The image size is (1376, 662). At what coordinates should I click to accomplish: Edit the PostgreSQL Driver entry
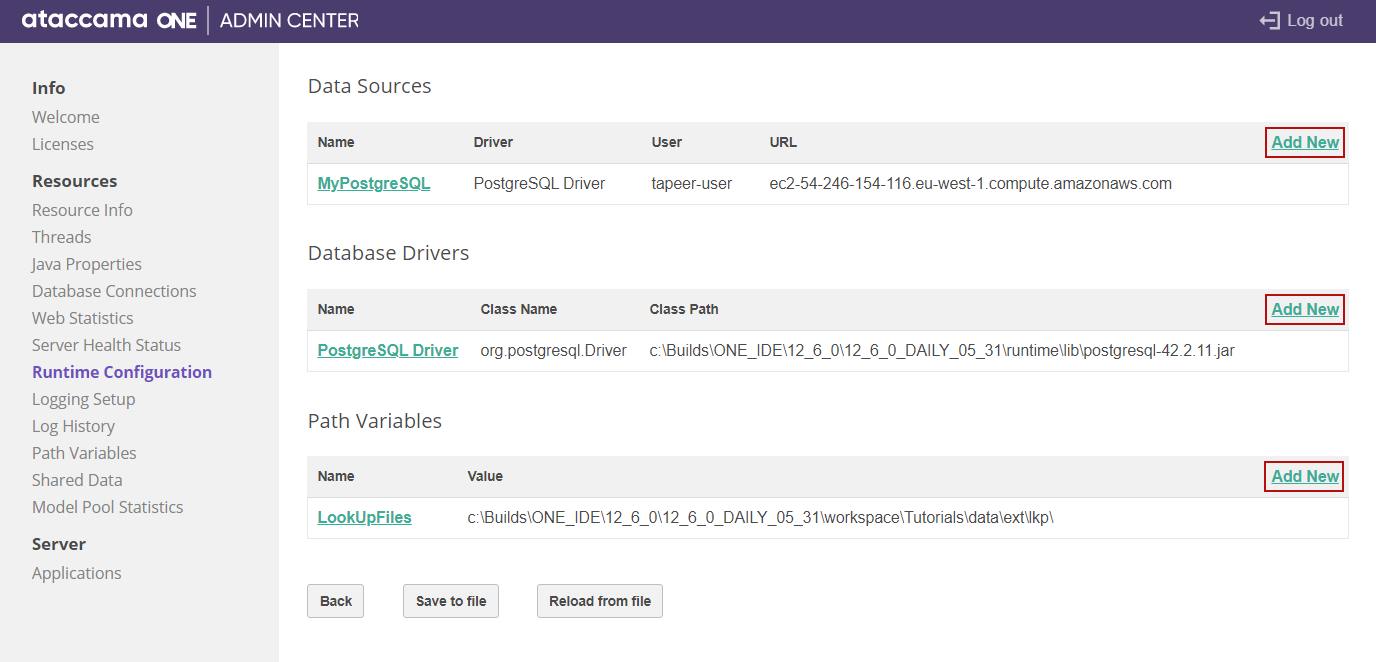[387, 350]
